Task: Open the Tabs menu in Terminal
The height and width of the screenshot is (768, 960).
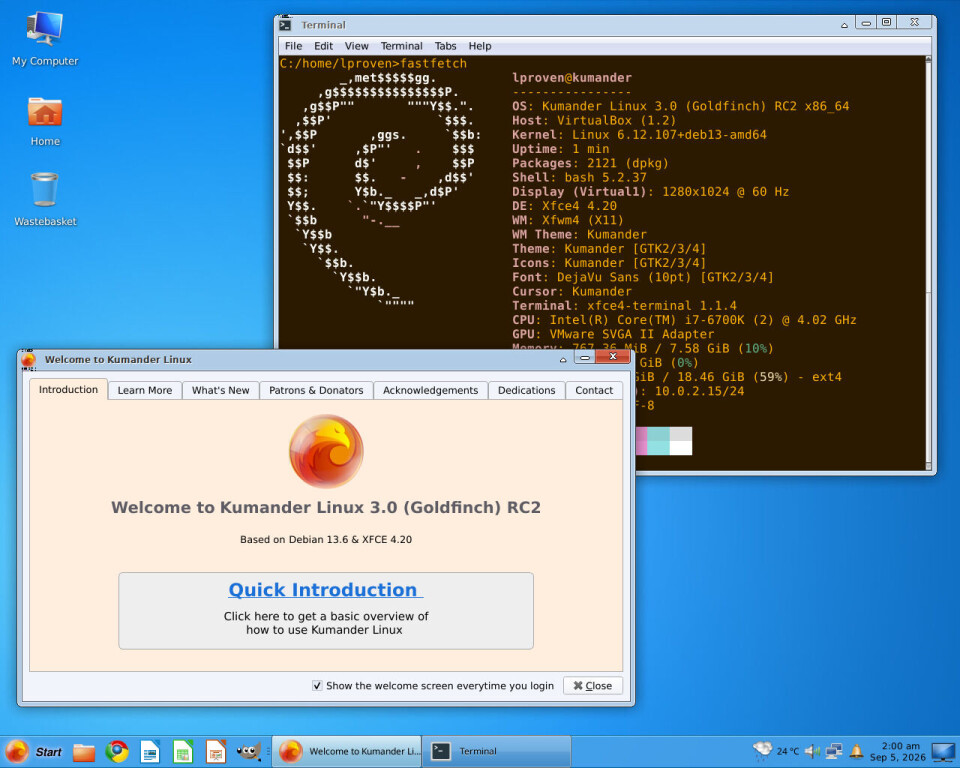Action: click(x=445, y=46)
